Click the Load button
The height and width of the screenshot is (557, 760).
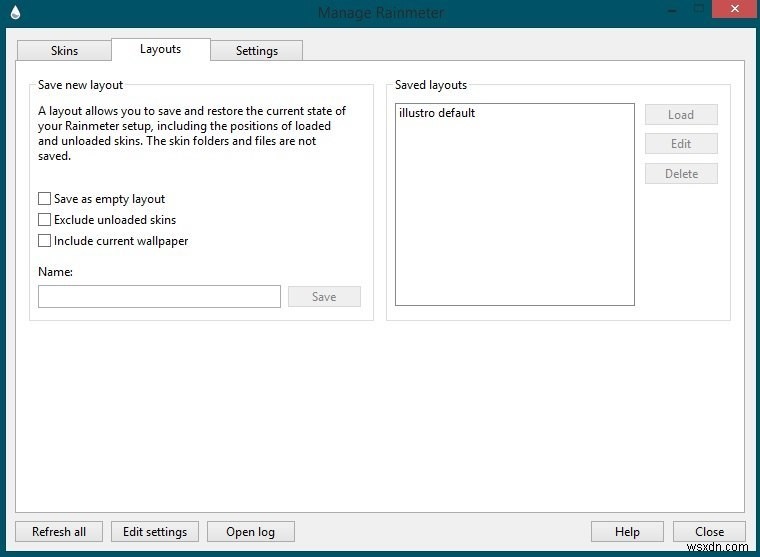click(x=681, y=115)
